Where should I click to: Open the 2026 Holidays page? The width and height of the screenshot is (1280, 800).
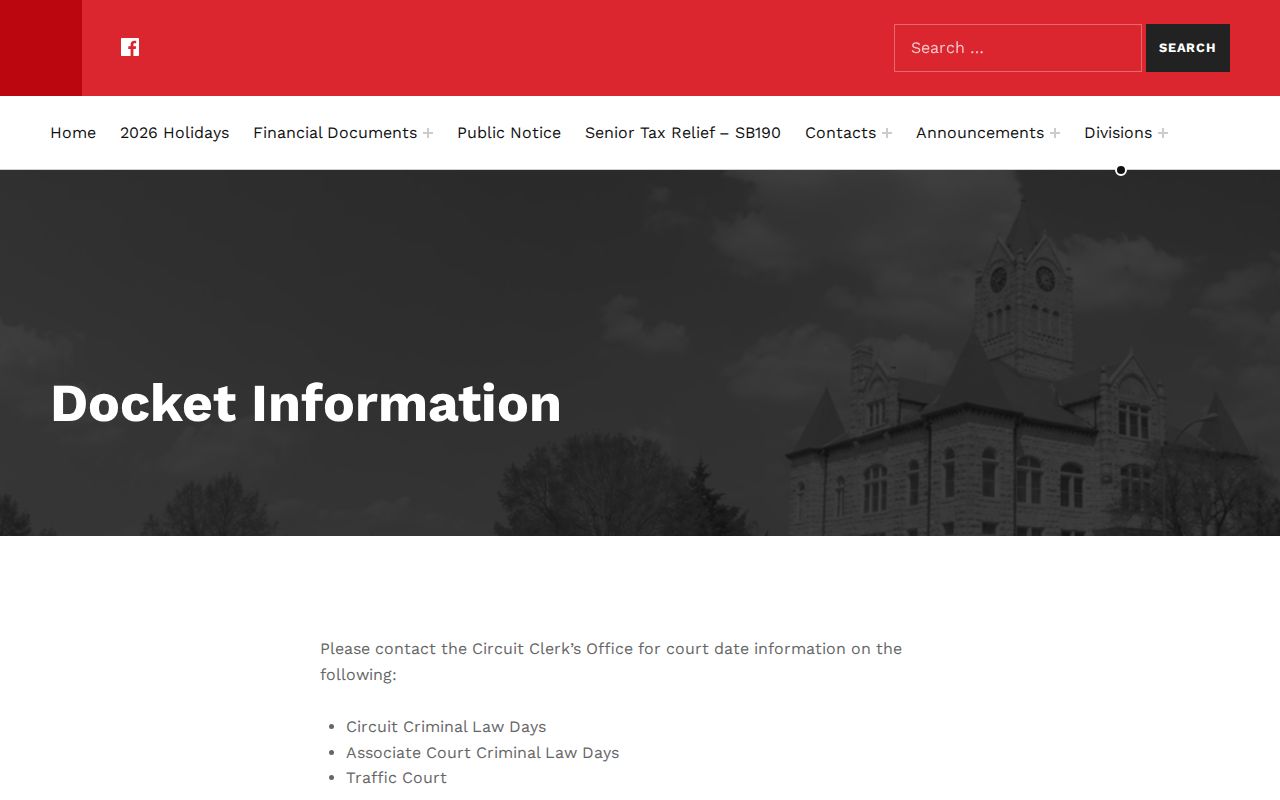pyautogui.click(x=174, y=133)
